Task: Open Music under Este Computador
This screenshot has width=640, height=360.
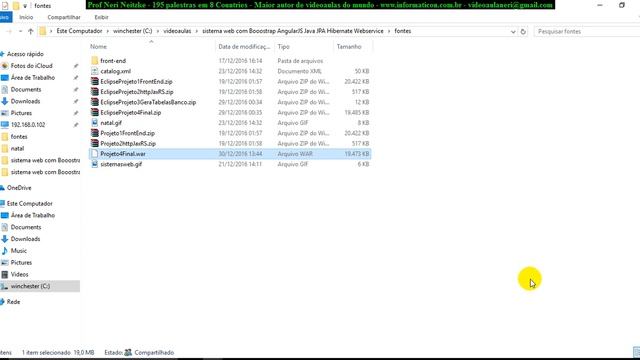Action: (19, 251)
